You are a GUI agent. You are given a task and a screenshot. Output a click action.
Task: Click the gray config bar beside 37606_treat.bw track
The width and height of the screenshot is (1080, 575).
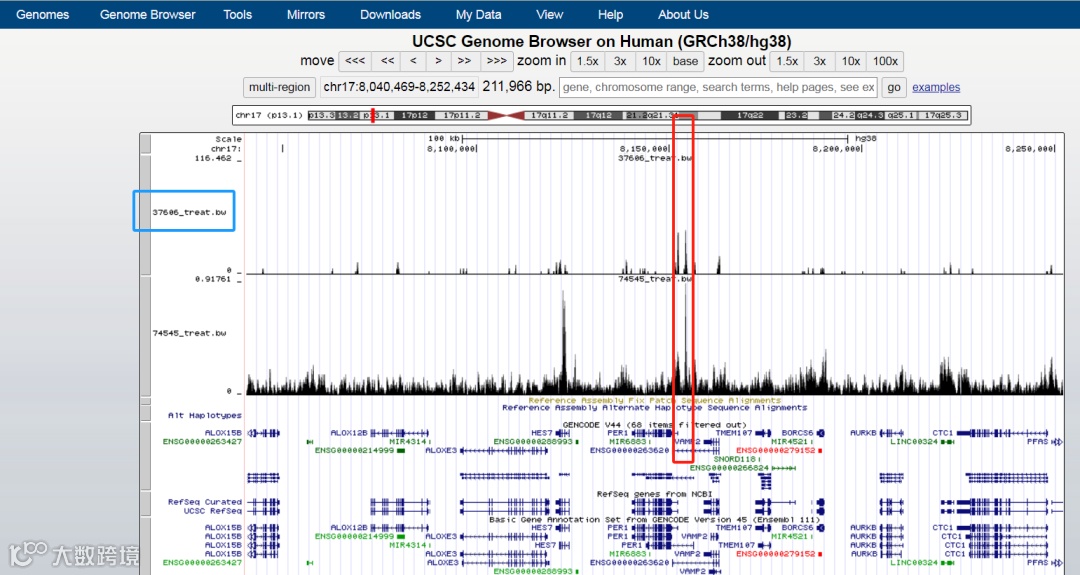[x=145, y=215]
